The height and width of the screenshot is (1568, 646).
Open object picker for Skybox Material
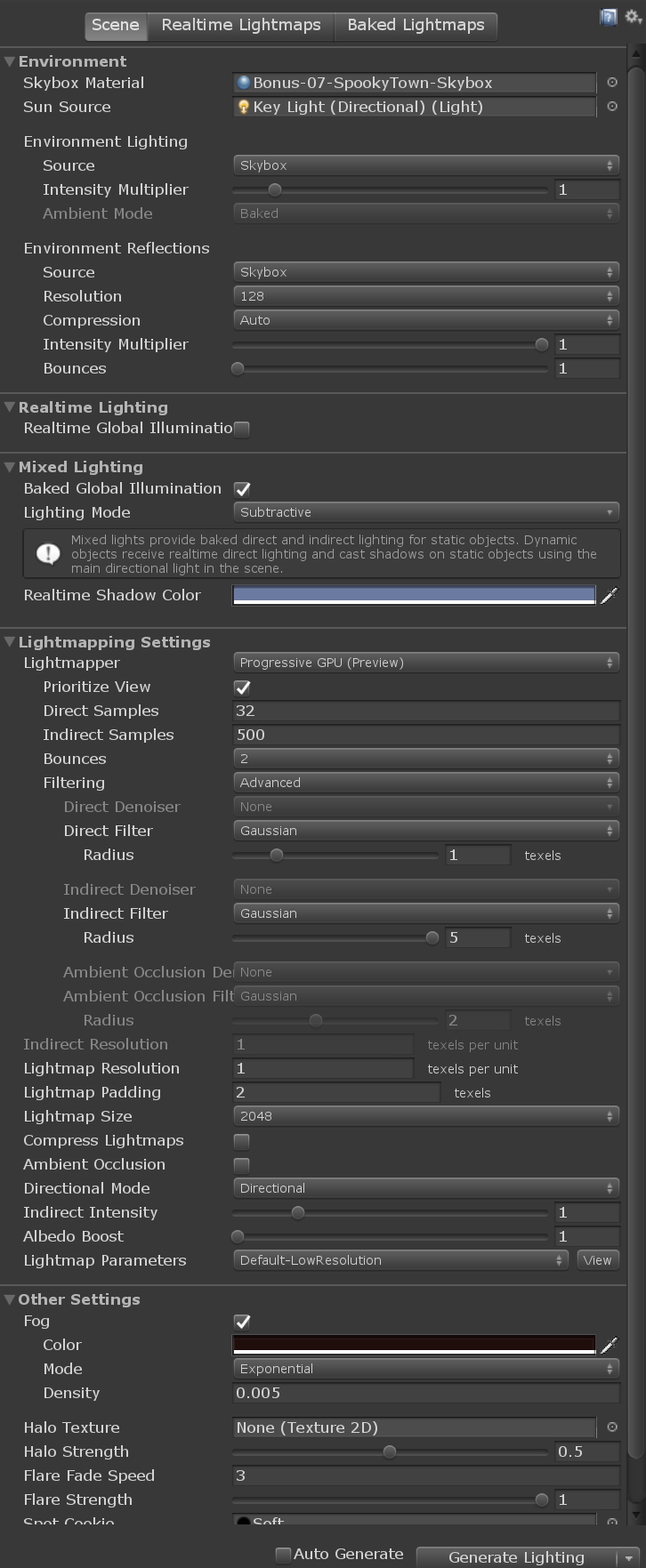(612, 83)
